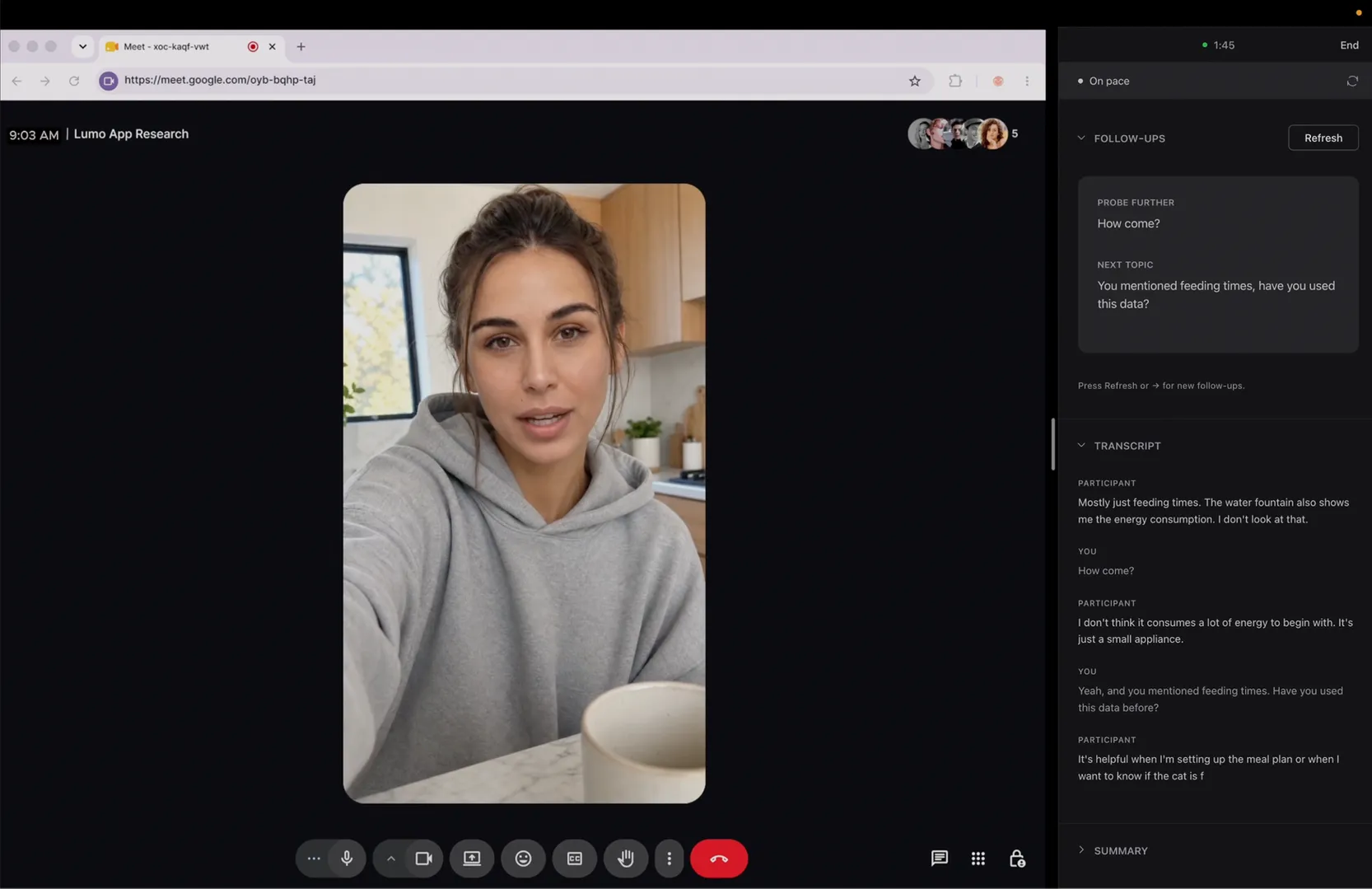Expand camera settings caret arrow
The height and width of the screenshot is (889, 1372).
(390, 859)
